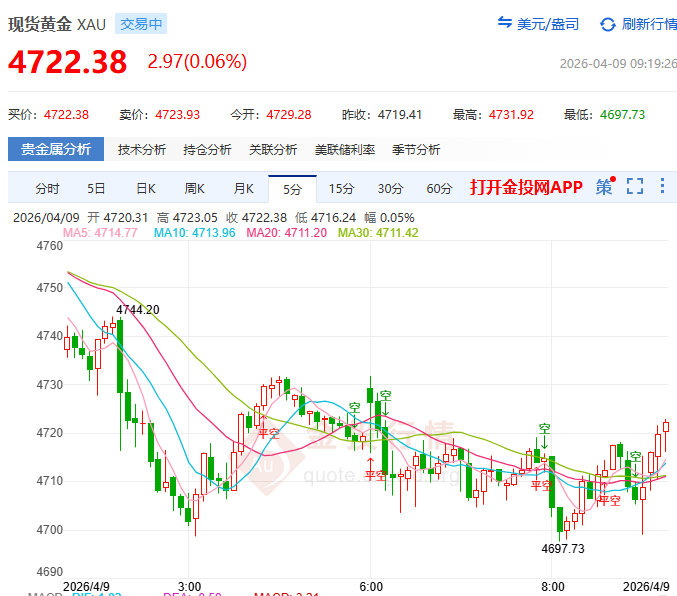Screen dimensions: 677x596
Task: Click the 美元/盎司 unit link
Action: point(548,24)
